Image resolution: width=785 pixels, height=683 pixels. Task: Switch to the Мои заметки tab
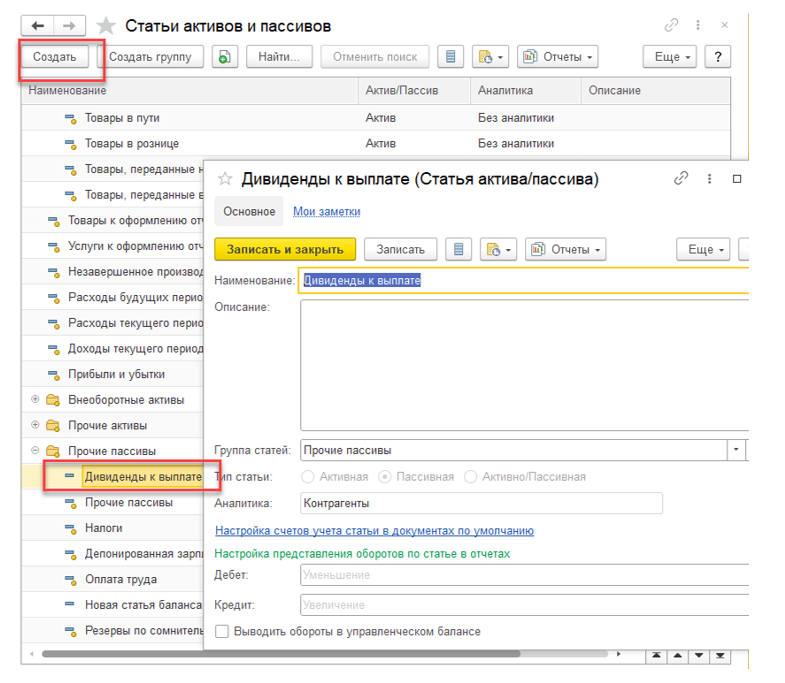(326, 212)
